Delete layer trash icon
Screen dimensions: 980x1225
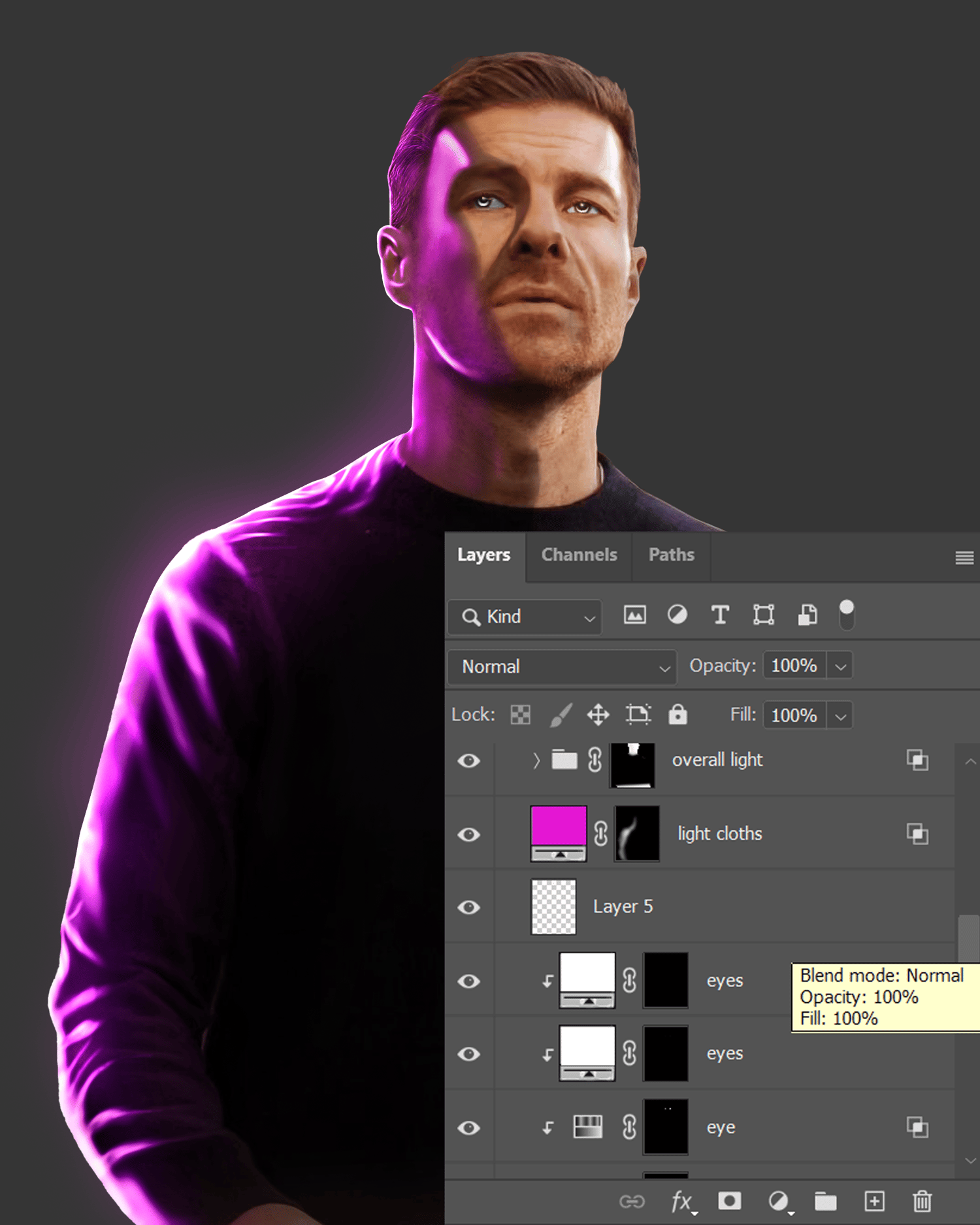922,1201
